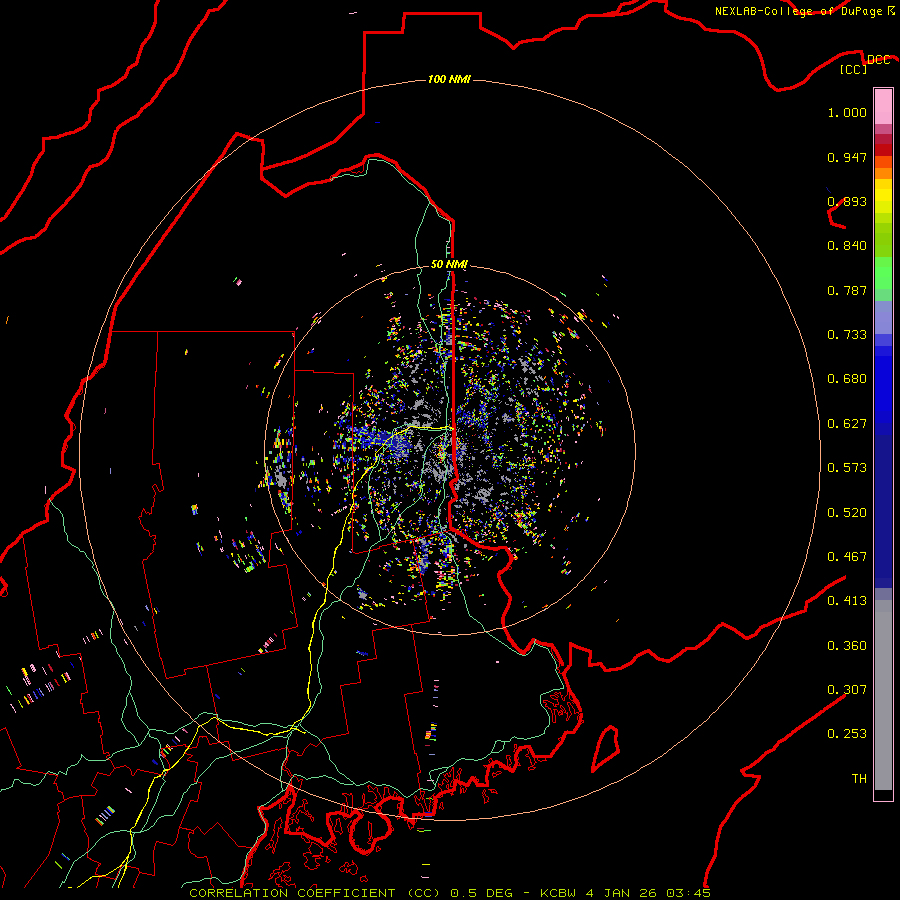Click the 0.253 legend value
Viewport: 900px width, 900px height.
point(847,734)
